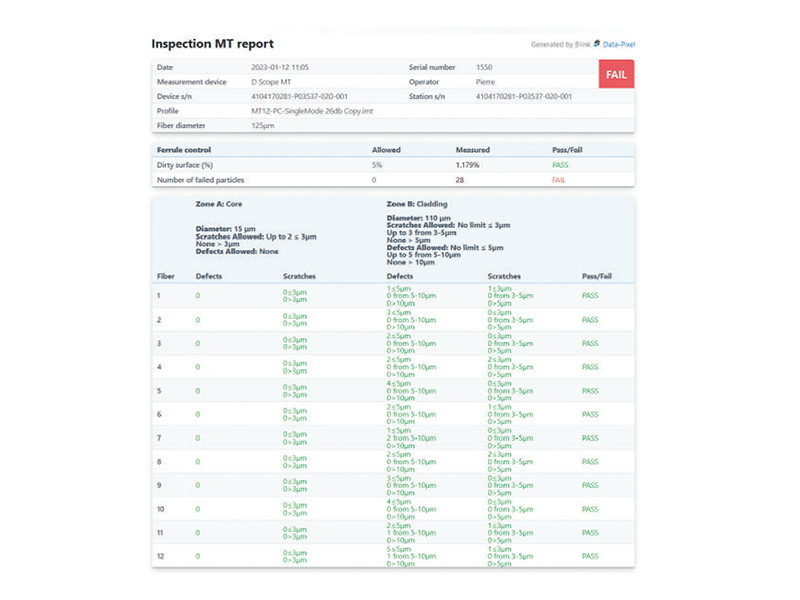Click the Inspection MT report title
800x600 pixels.
[x=212, y=44]
